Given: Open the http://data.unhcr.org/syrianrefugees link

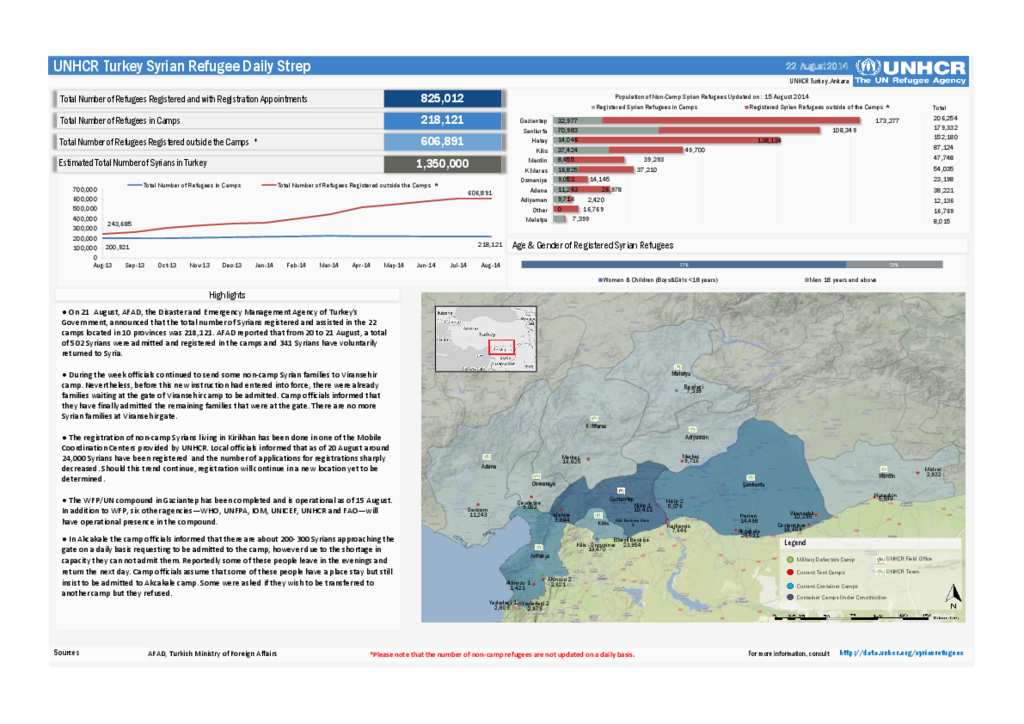Looking at the screenshot, I should [x=903, y=652].
